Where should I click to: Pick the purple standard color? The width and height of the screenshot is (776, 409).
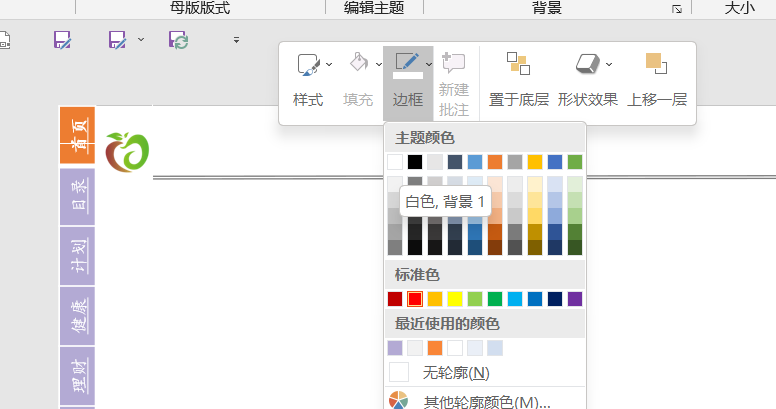pos(575,299)
